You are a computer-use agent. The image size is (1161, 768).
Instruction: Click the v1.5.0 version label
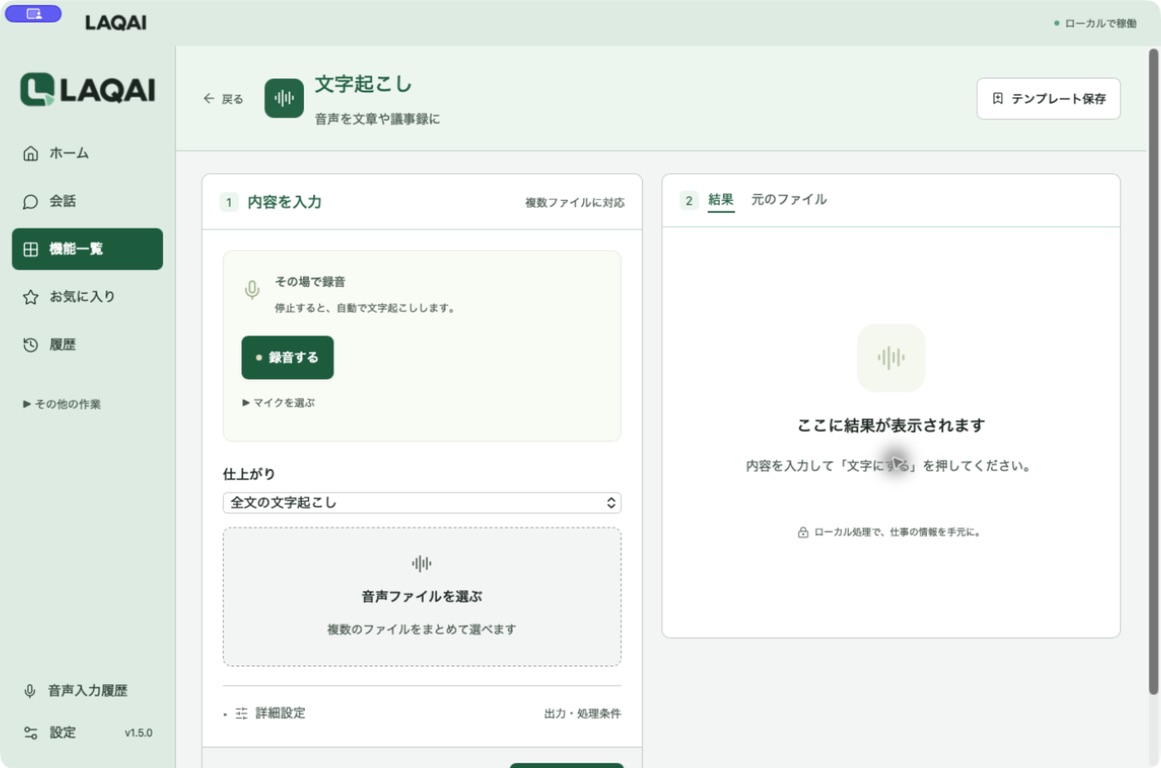click(138, 732)
